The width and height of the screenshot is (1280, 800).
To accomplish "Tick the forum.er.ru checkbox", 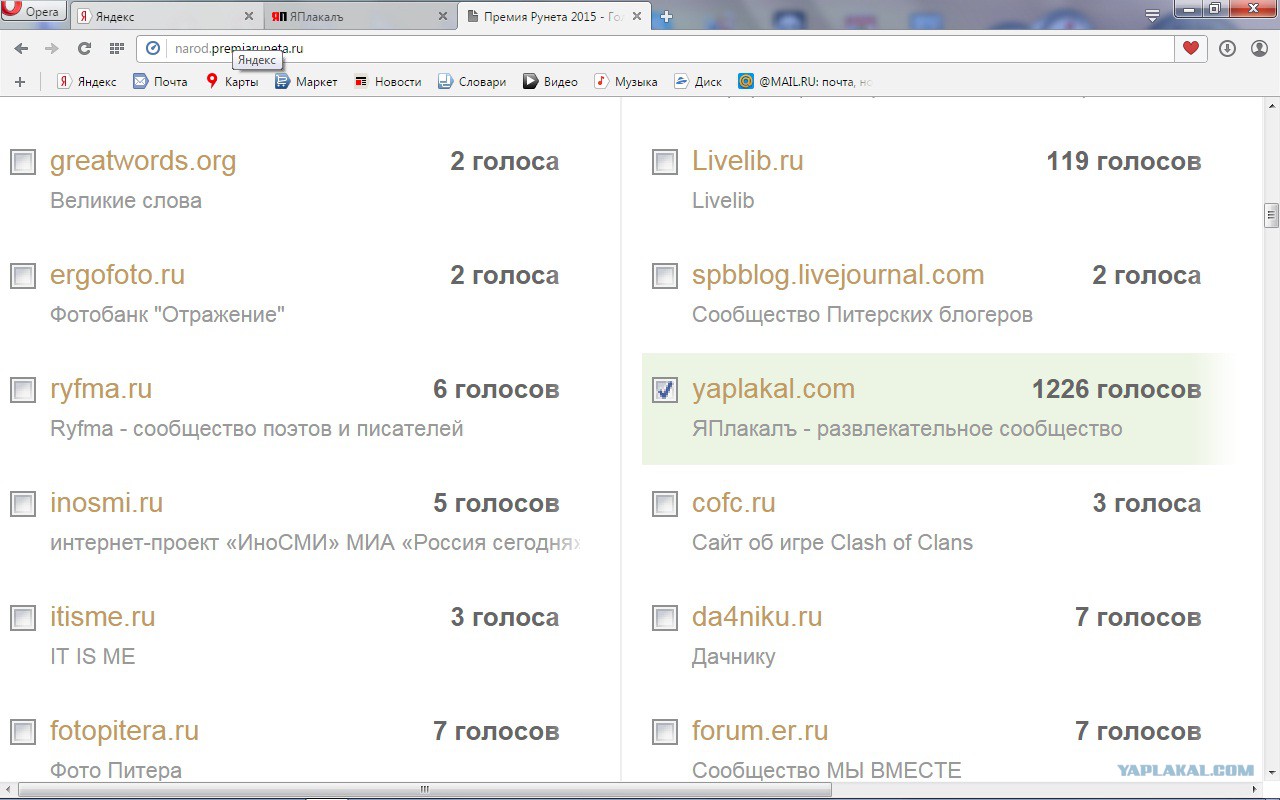I will (x=665, y=732).
